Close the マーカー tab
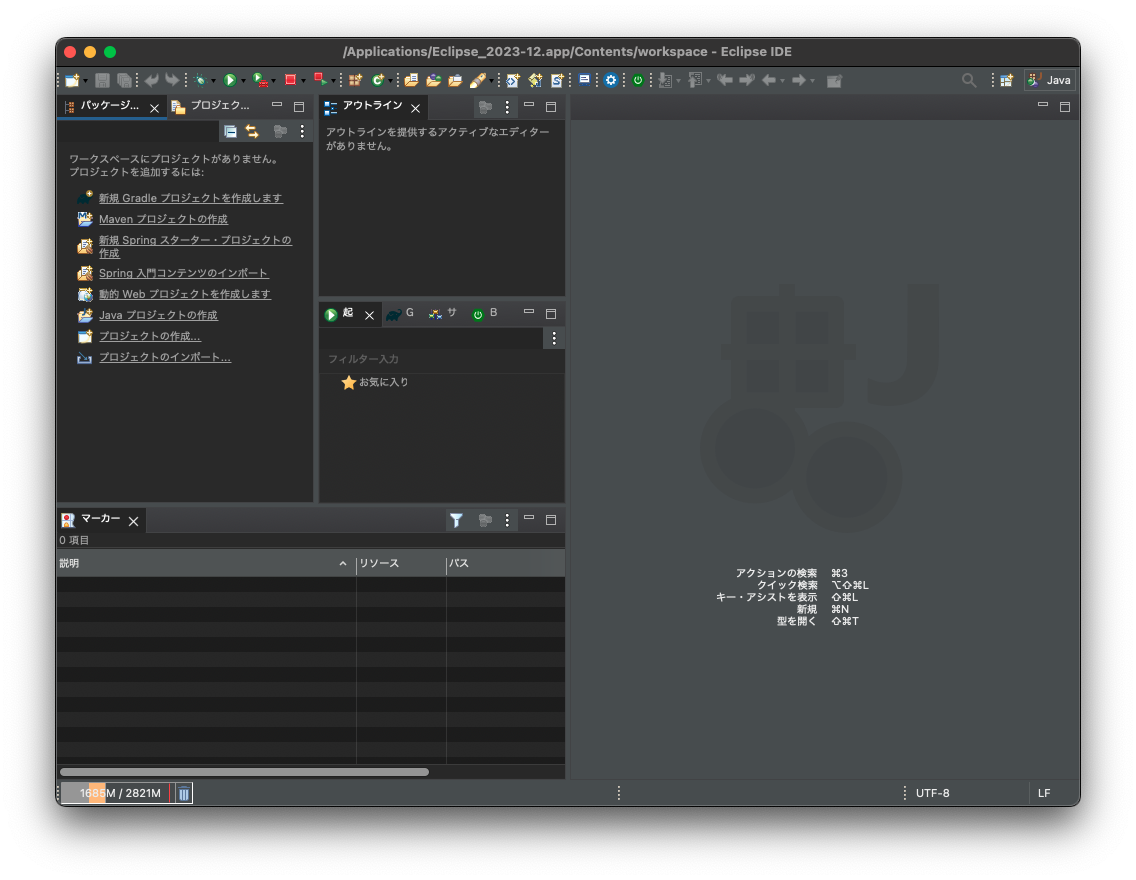 pyautogui.click(x=133, y=521)
